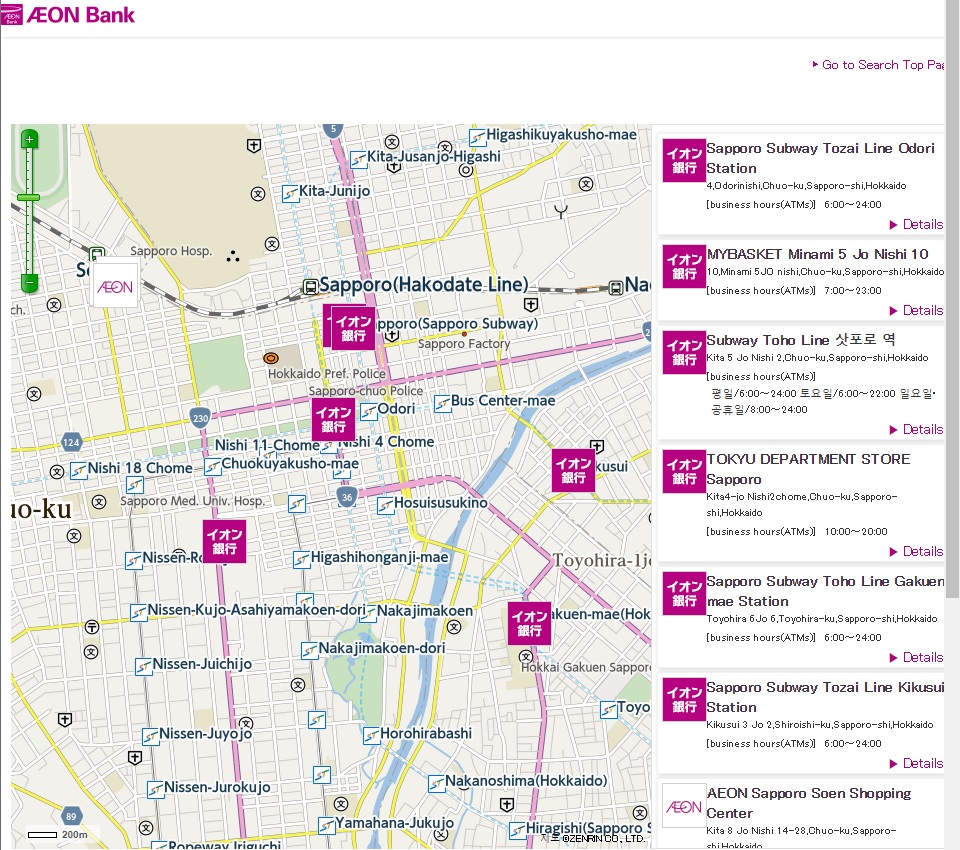Click Toyohira 6Jo 6 address text
The width and height of the screenshot is (960, 850).
[x=822, y=619]
